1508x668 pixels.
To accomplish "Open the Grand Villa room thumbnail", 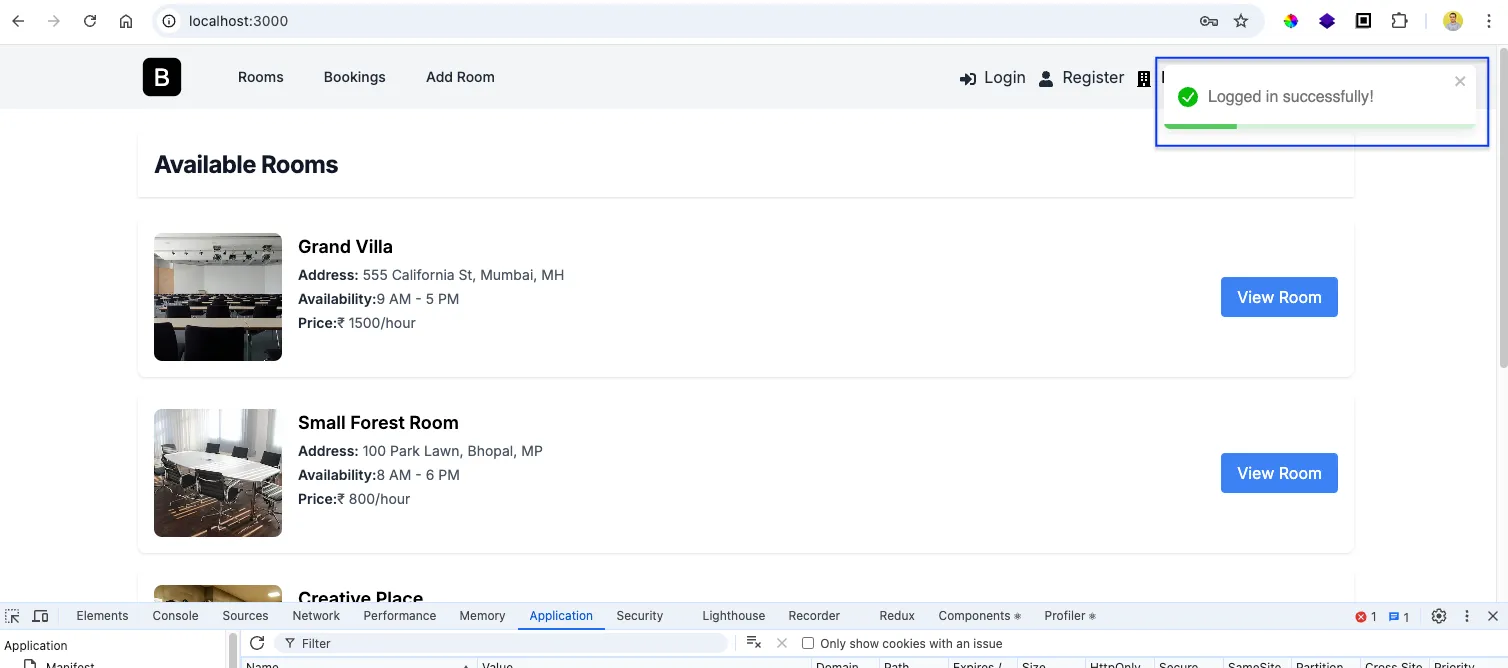I will tap(218, 297).
